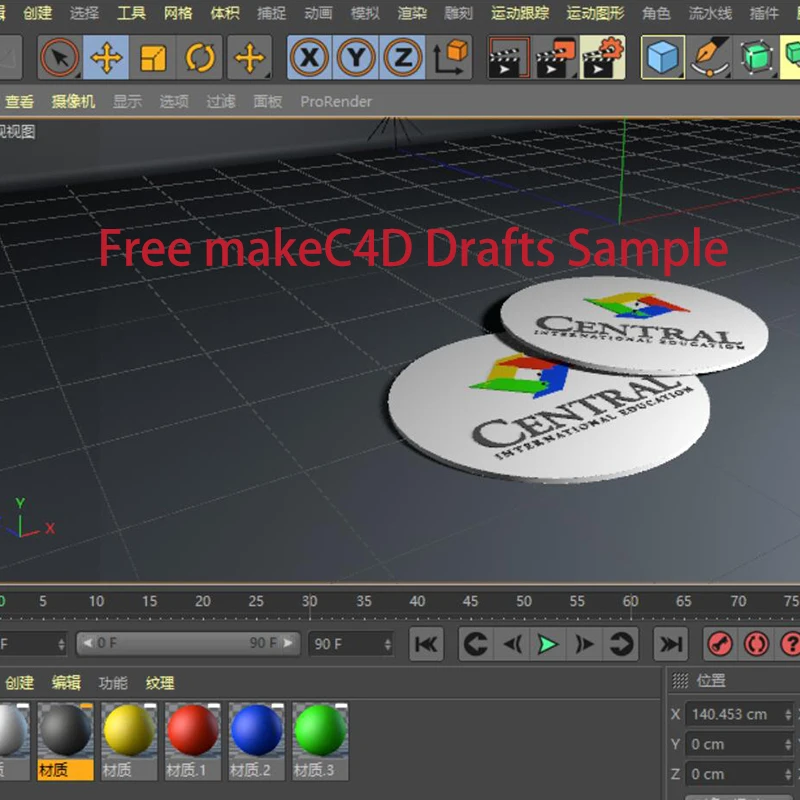Click the green subdivision surface cube icon
The image size is (800, 800).
coord(756,57)
